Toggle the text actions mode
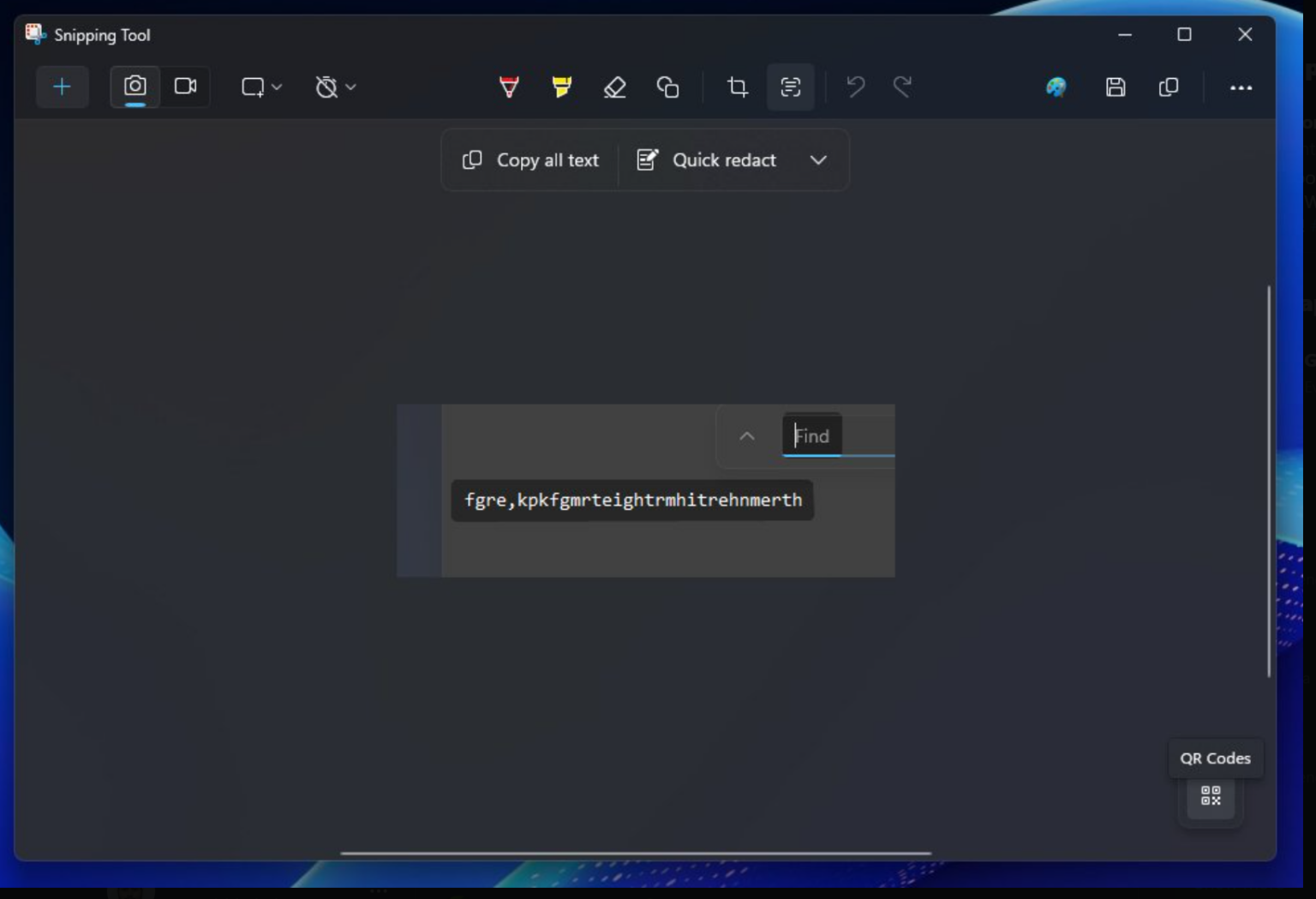 [x=790, y=87]
